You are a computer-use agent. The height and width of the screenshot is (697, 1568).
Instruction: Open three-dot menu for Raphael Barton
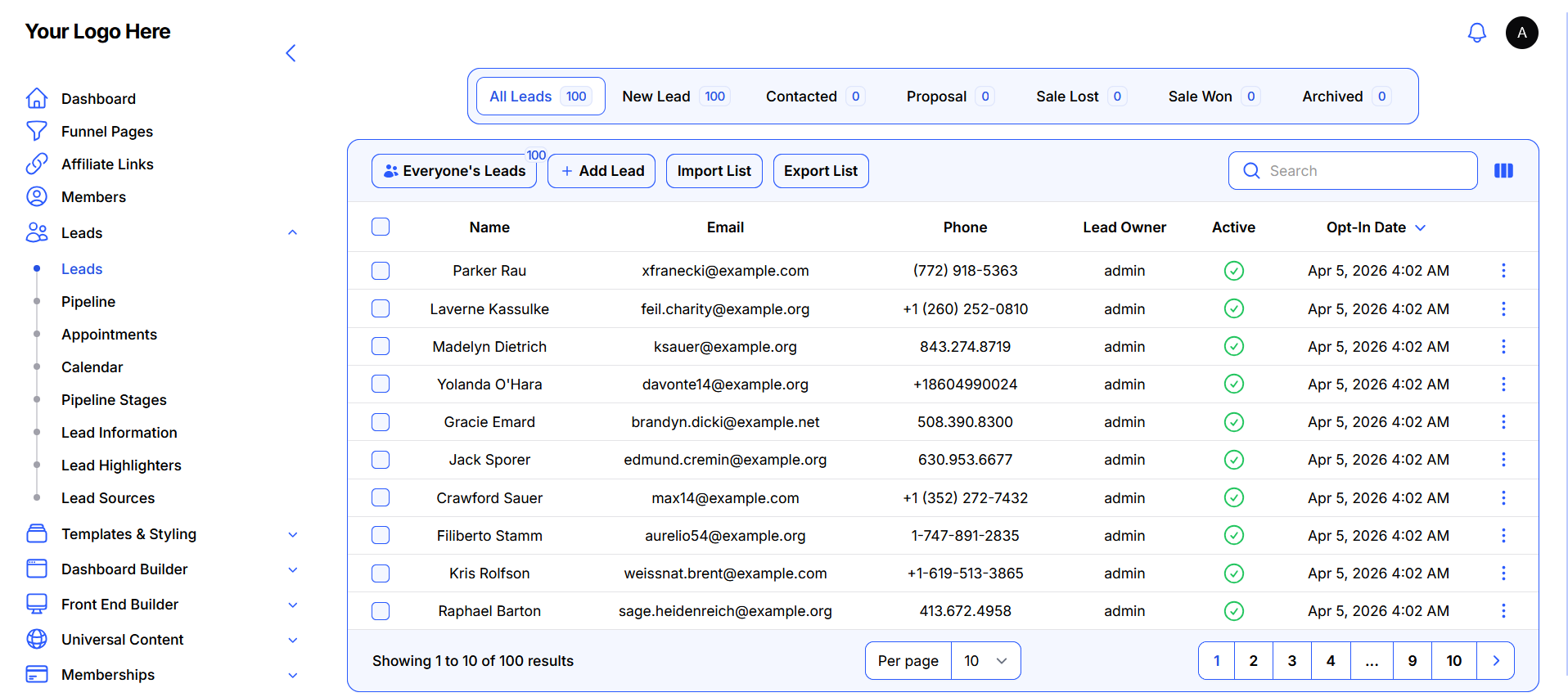1503,611
